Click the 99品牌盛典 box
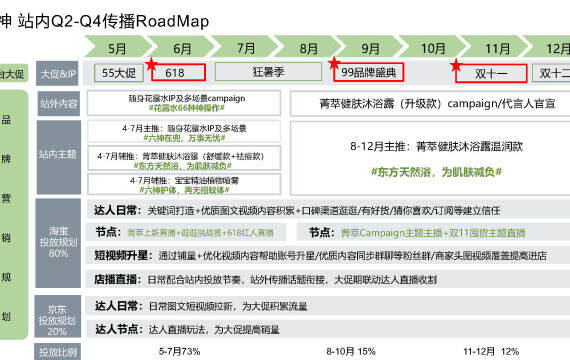570x360 pixels. point(368,72)
